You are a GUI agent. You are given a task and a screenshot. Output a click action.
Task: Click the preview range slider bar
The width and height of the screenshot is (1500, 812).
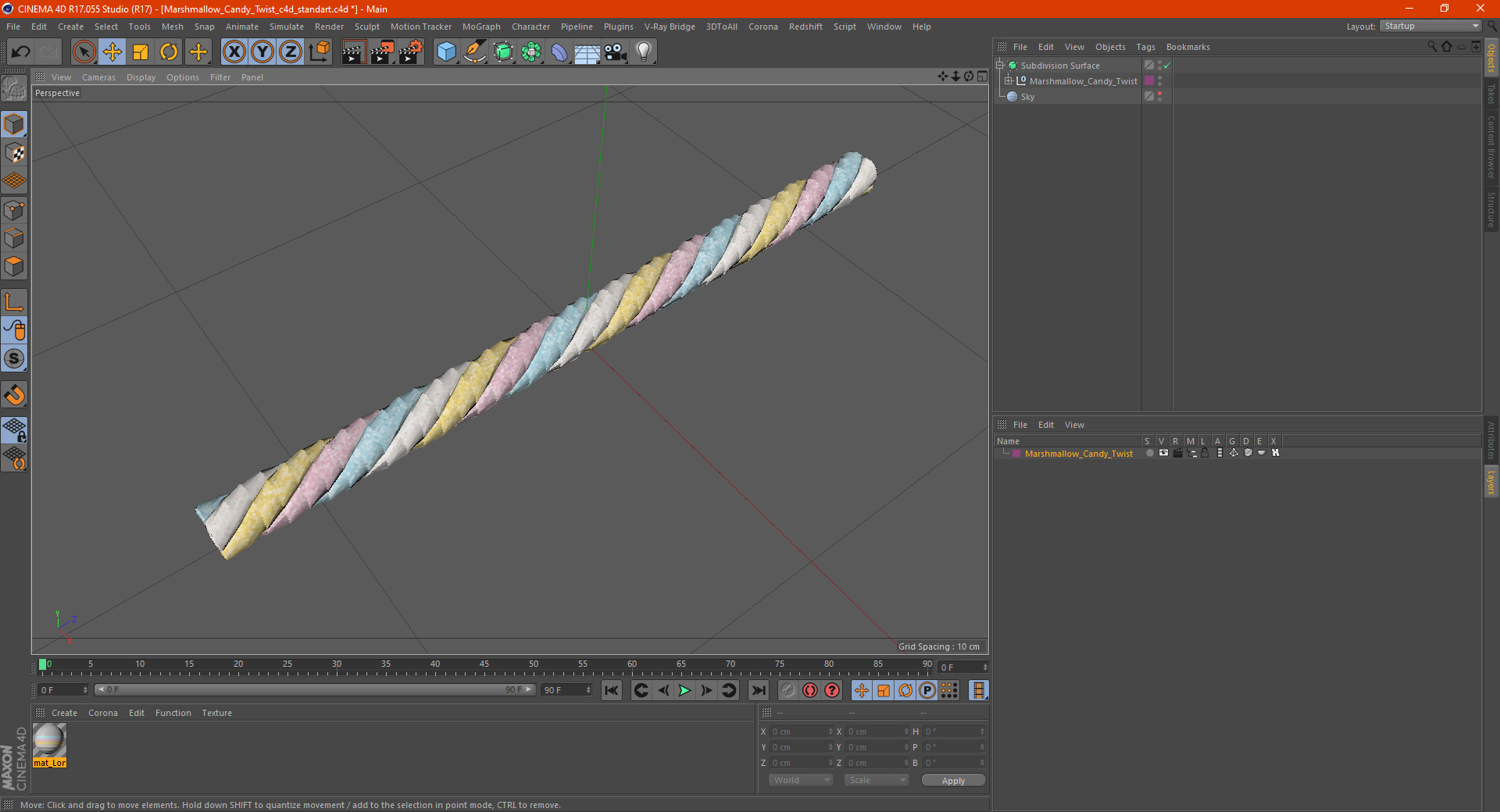(x=314, y=689)
